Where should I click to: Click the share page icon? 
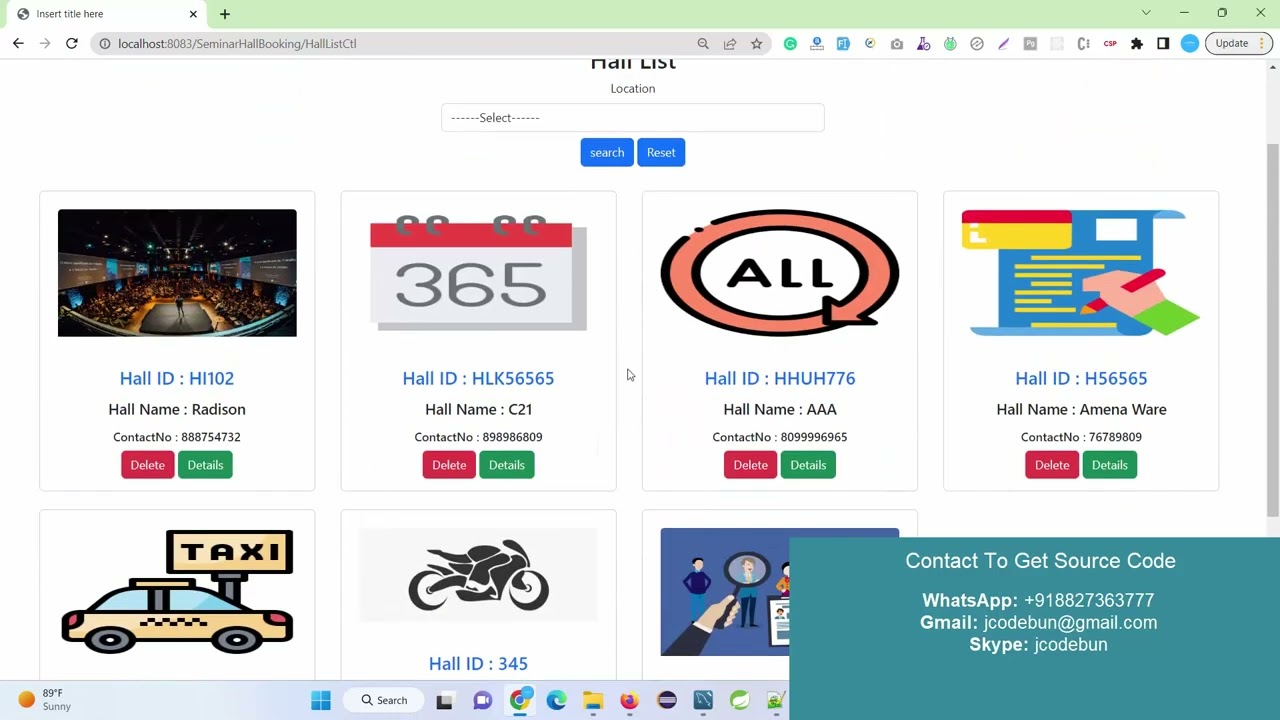[x=730, y=43]
